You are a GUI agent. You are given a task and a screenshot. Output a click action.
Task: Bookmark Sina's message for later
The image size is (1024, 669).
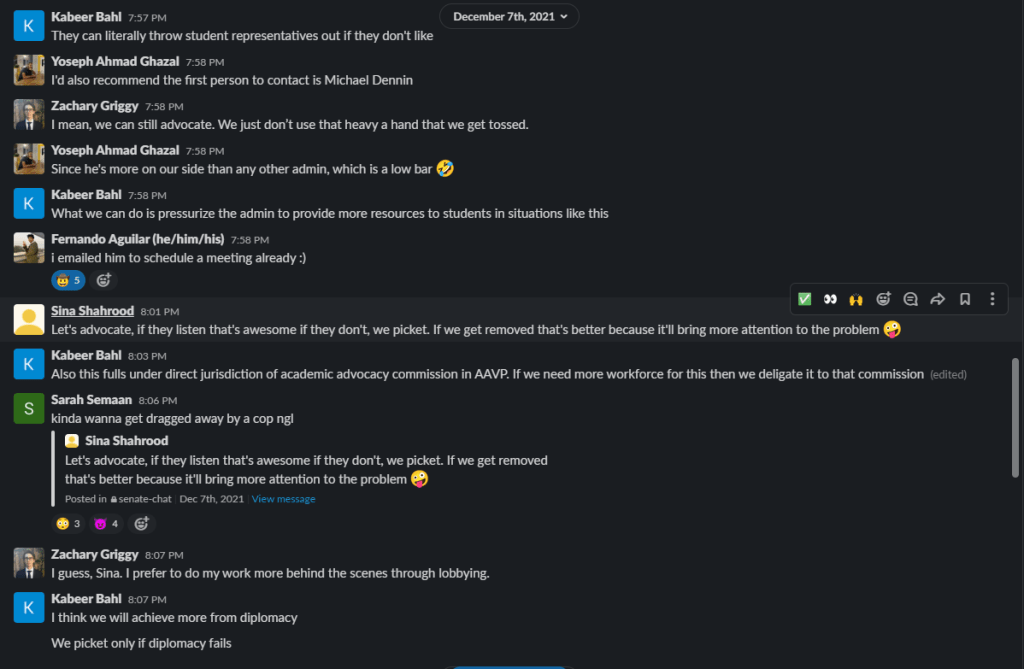(965, 299)
